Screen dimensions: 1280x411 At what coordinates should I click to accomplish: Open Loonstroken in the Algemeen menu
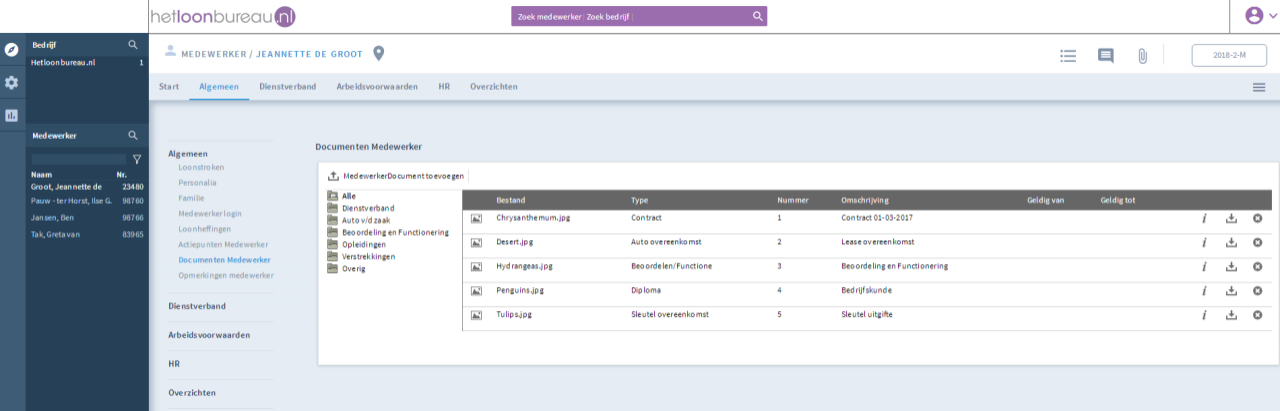tap(201, 168)
